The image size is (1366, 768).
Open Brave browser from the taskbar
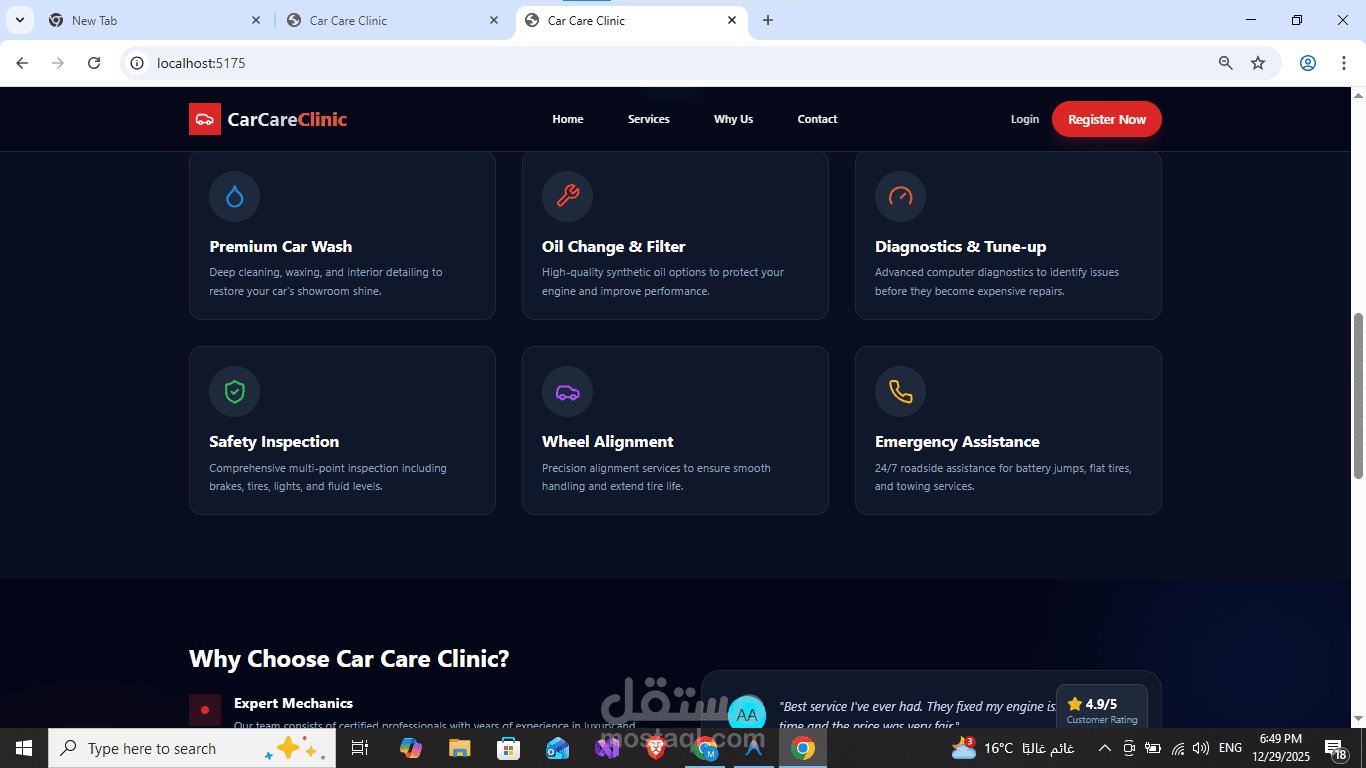tap(656, 748)
